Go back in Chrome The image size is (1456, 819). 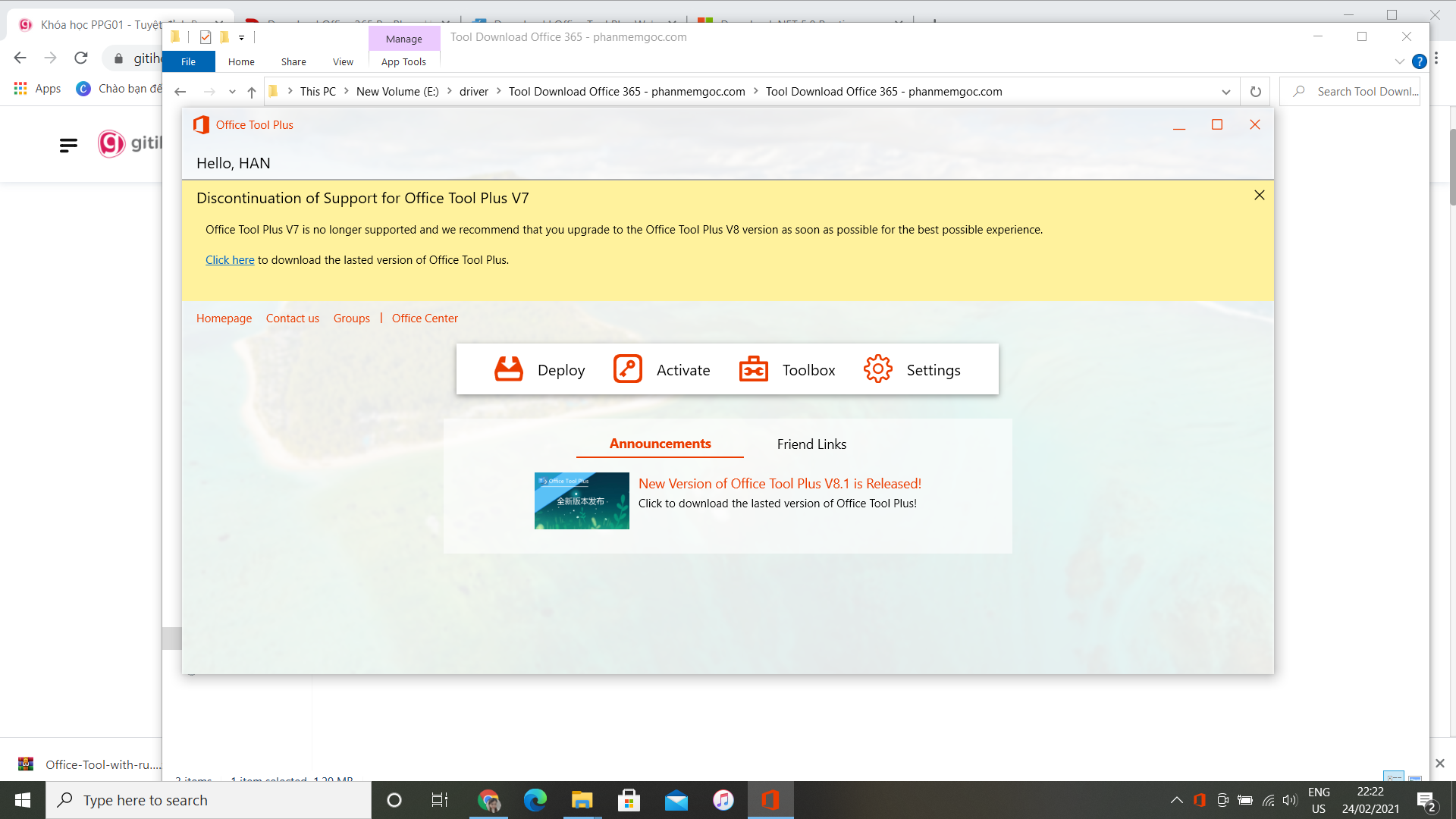[20, 58]
